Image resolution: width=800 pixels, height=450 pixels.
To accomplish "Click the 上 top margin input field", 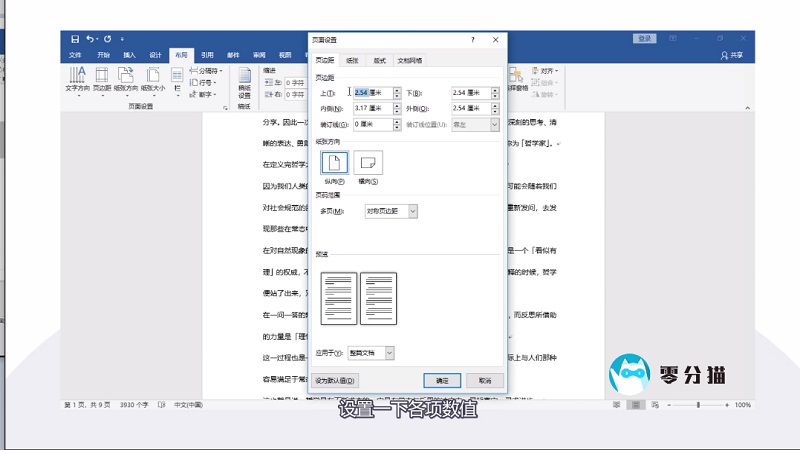I will click(x=370, y=93).
